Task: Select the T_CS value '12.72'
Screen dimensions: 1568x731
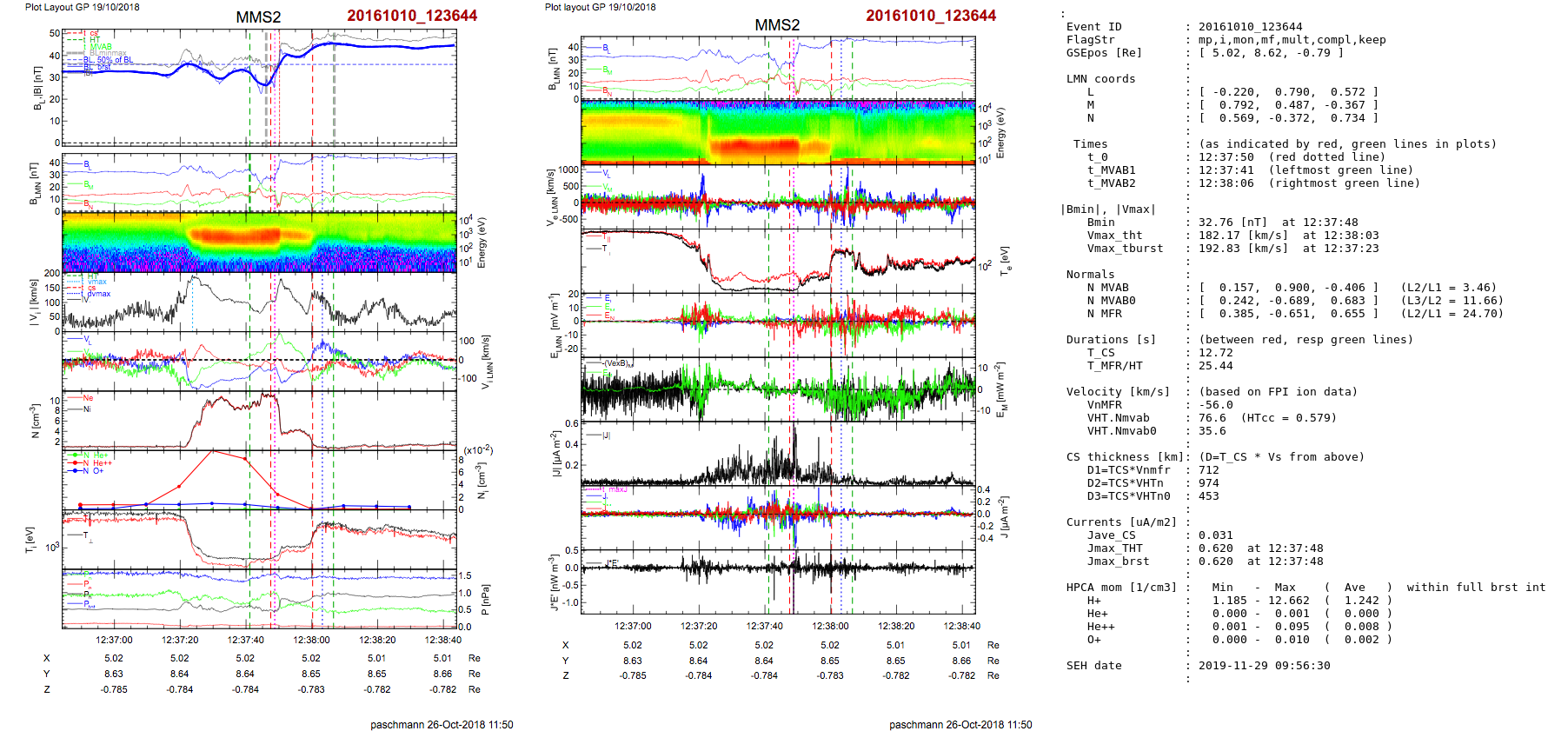Action: pos(1216,353)
